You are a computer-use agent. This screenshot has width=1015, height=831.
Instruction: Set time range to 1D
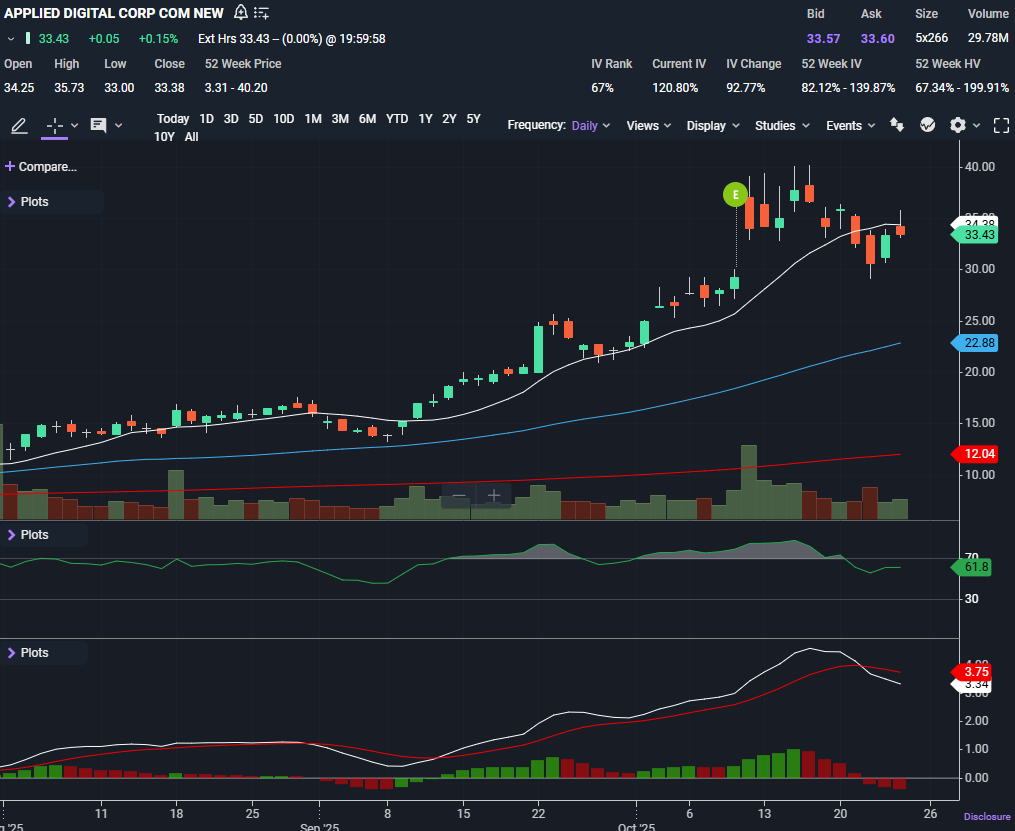[x=206, y=118]
